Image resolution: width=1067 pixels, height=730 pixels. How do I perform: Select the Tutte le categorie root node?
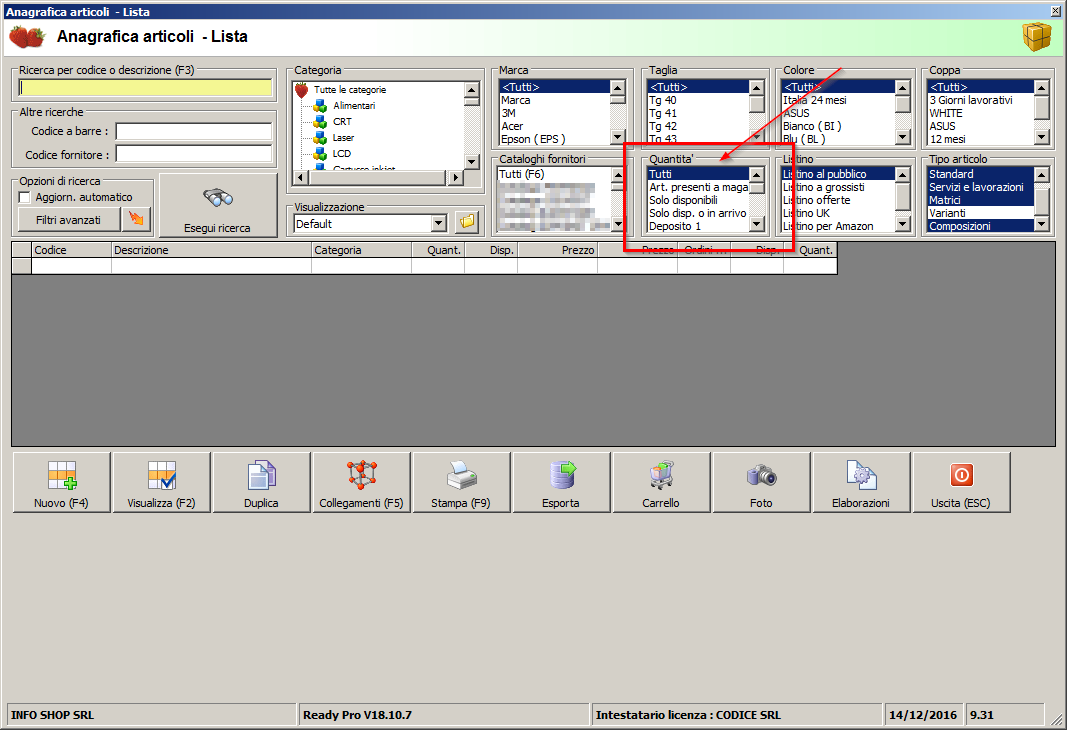pos(350,90)
